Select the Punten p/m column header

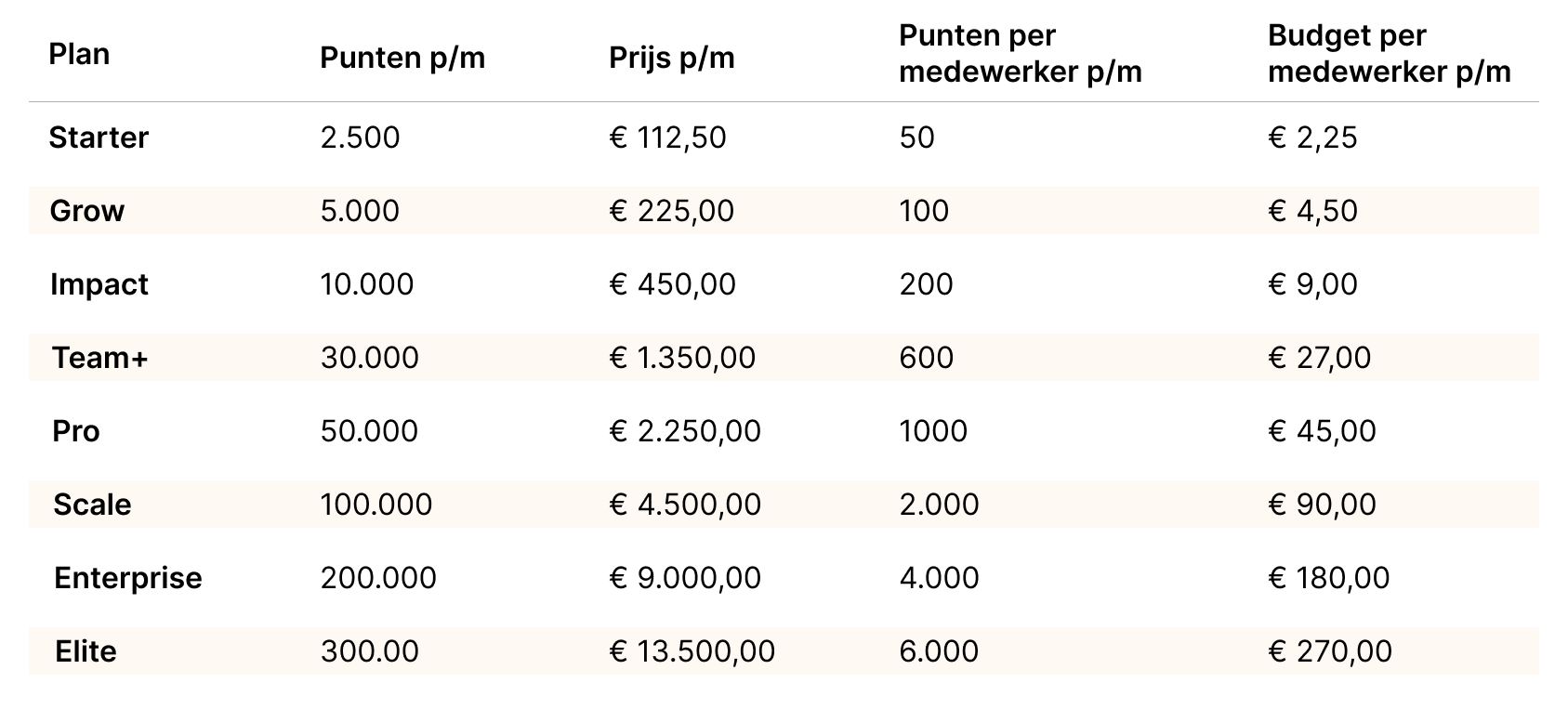tap(402, 58)
